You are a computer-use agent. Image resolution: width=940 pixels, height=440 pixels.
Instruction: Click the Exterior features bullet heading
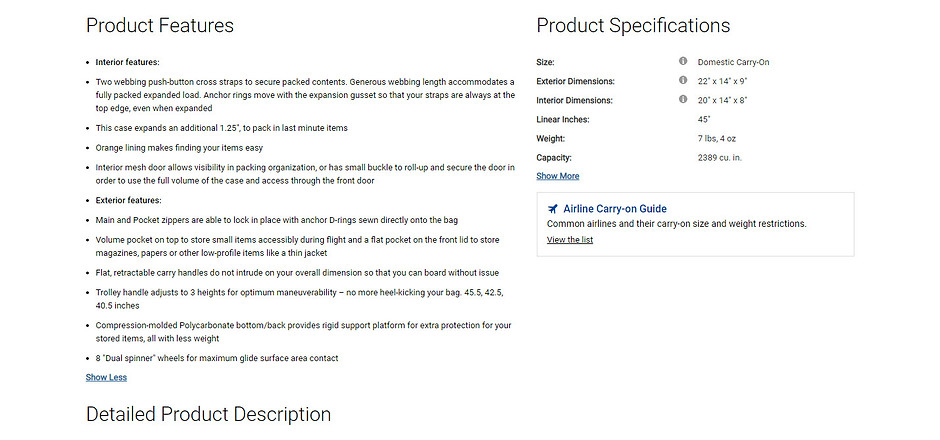click(x=128, y=201)
